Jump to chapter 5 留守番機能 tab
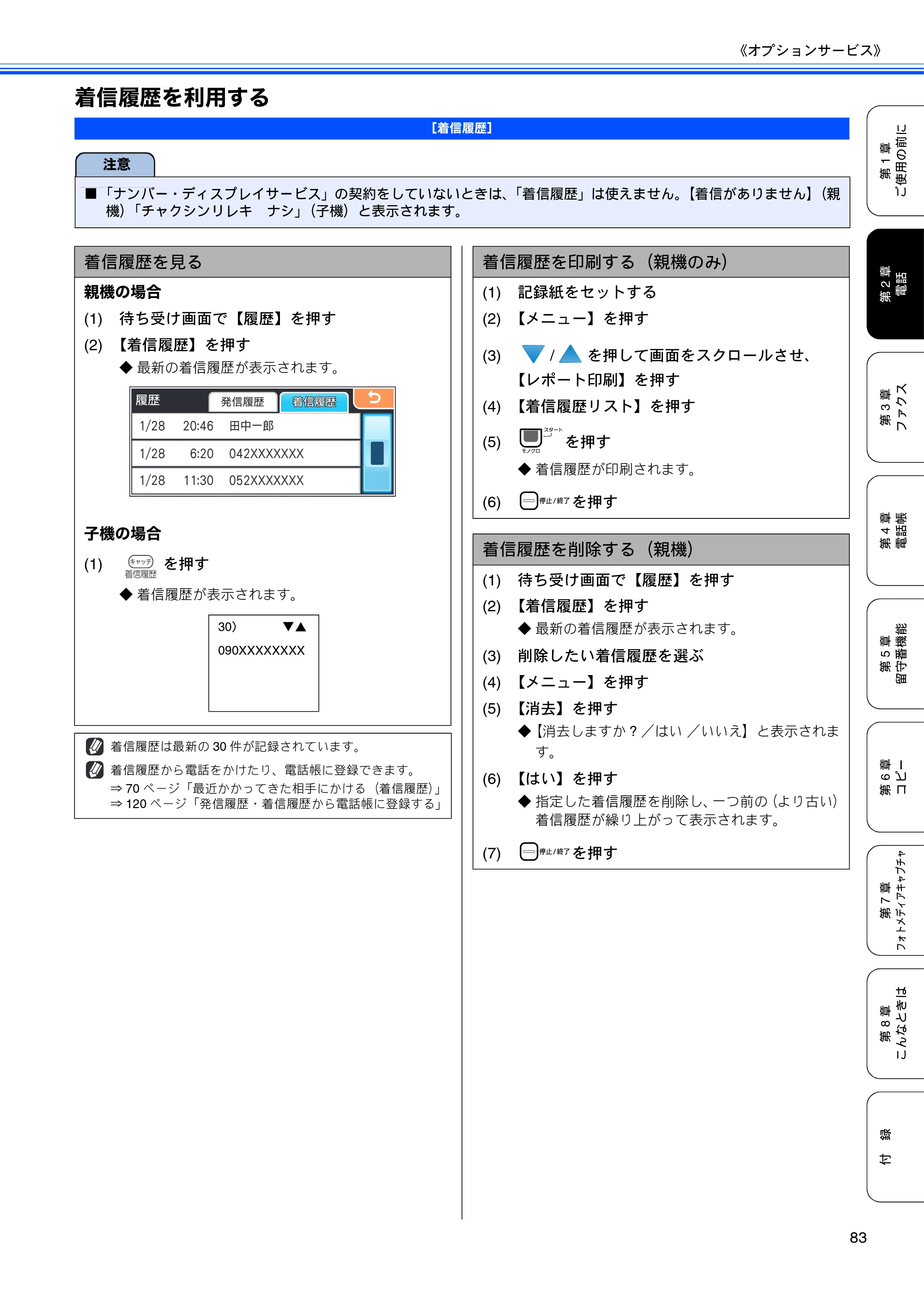924x1308 pixels. (x=895, y=653)
